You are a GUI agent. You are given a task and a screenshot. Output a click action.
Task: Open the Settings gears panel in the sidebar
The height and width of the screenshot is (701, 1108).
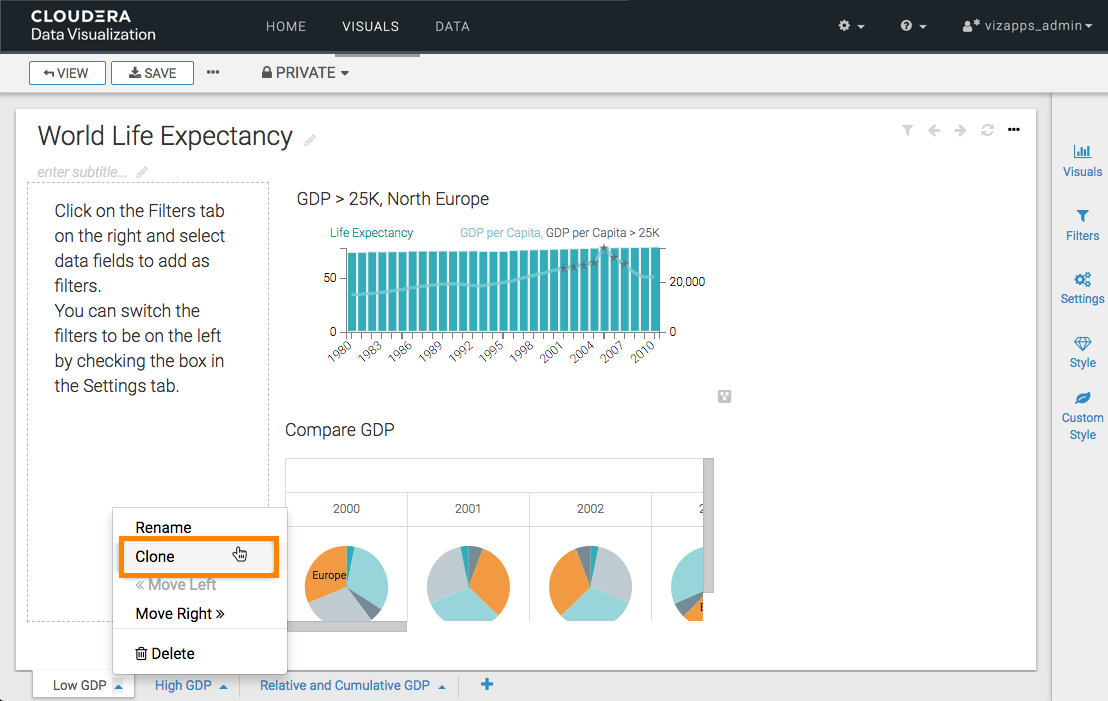1082,288
